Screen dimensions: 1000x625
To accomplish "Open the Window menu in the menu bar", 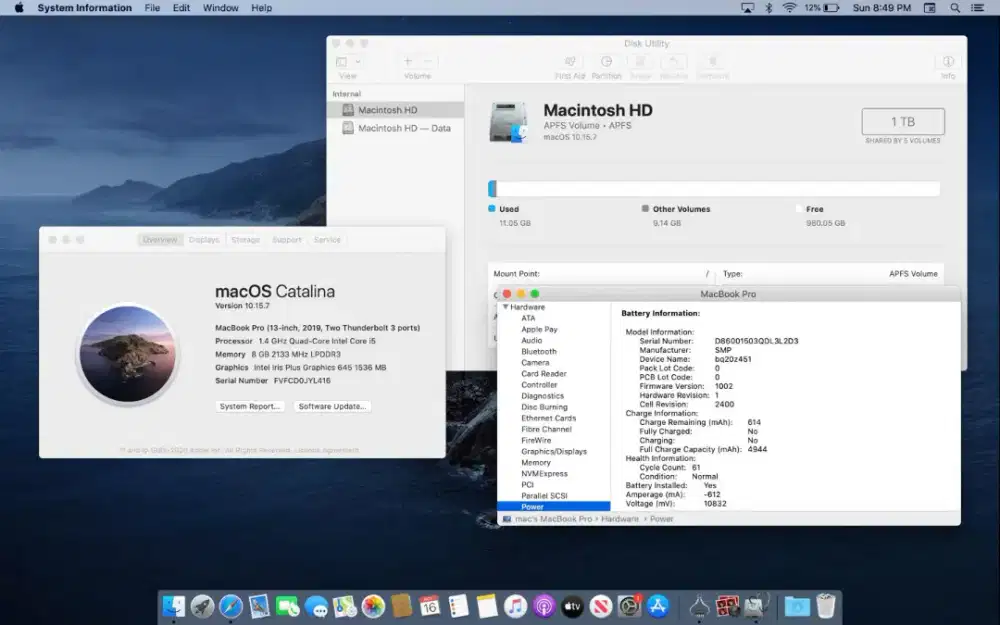I will (x=220, y=8).
